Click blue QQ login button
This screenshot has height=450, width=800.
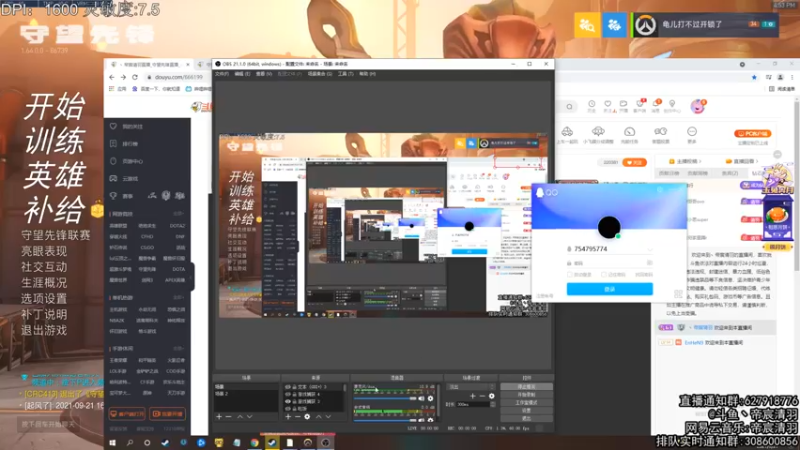tap(610, 289)
